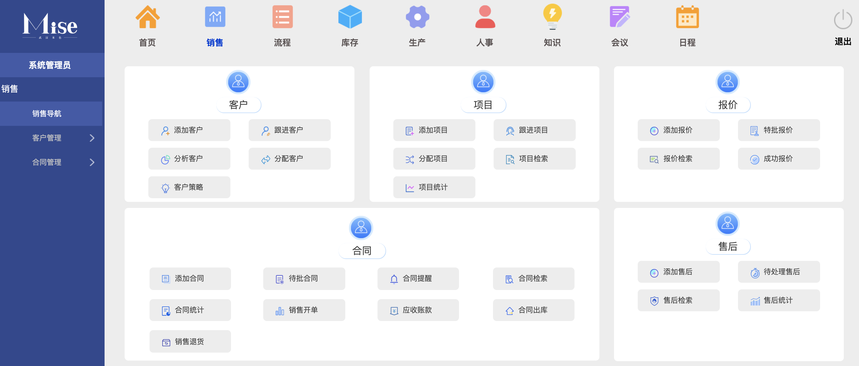Open the 合同统计 button
The image size is (859, 366).
[190, 310]
